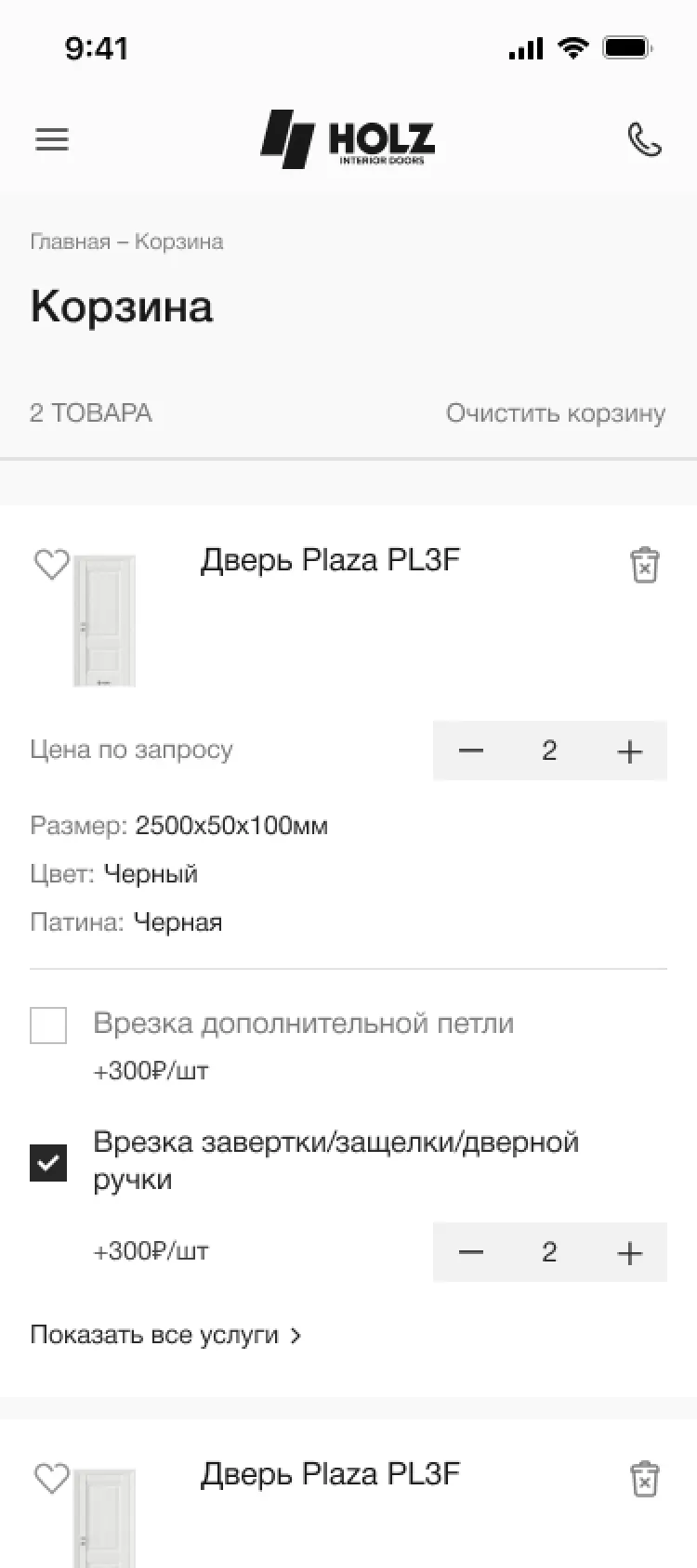This screenshot has height=1568, width=697.
Task: Decrease handle installation service quantity
Action: [x=471, y=1252]
